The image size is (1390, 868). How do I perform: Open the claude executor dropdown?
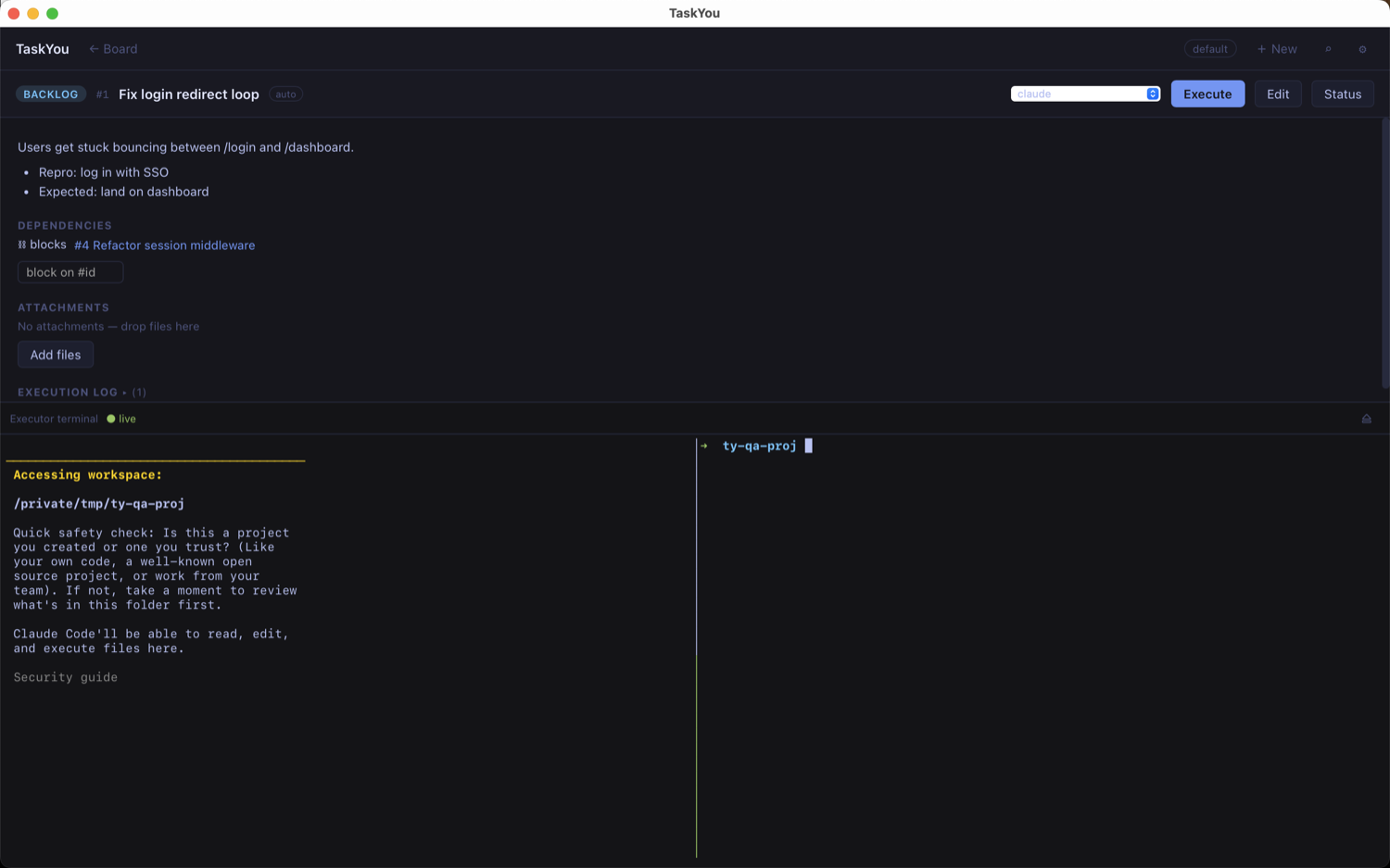click(1085, 94)
